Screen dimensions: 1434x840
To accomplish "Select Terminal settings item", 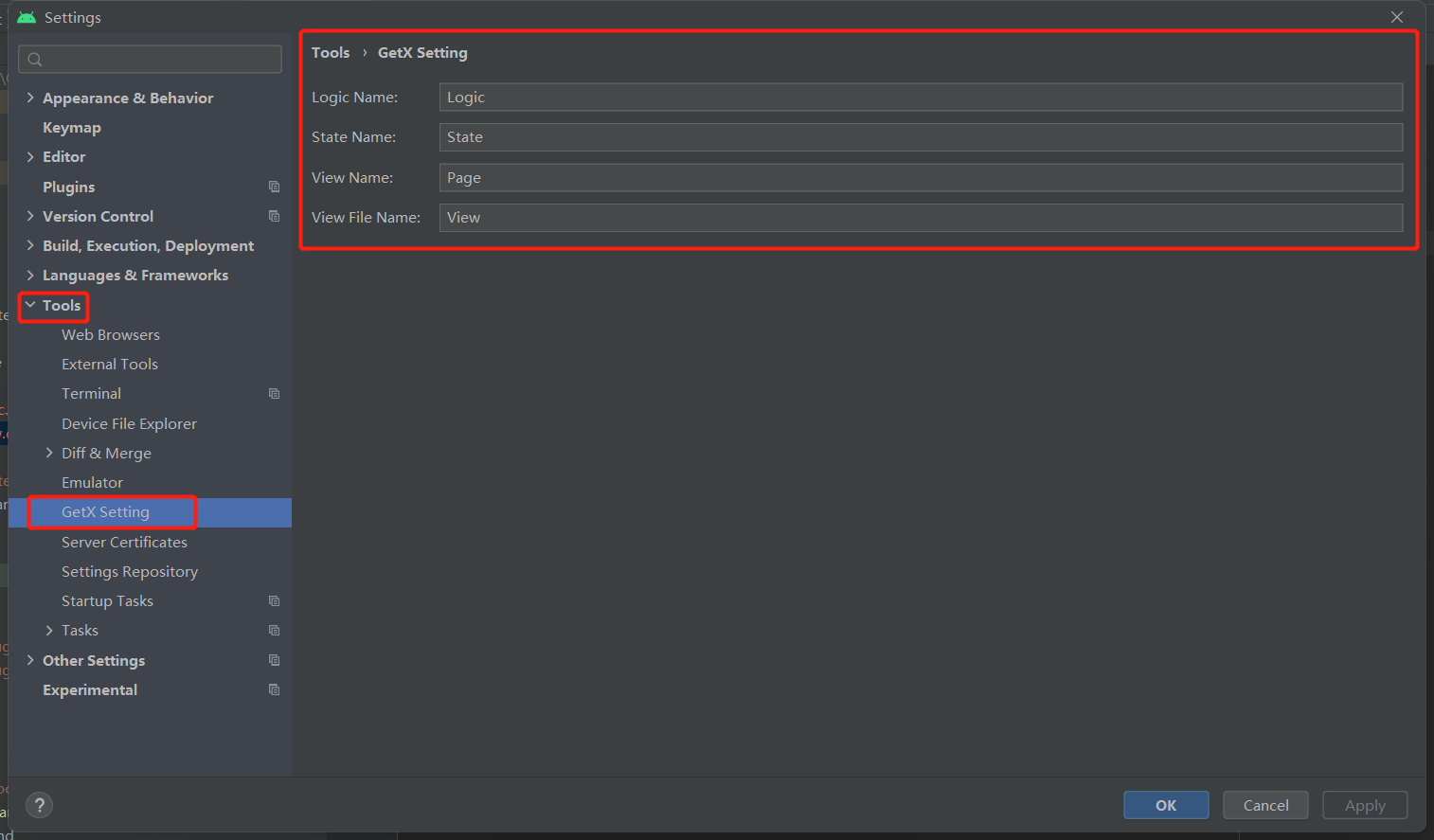I will 91,393.
